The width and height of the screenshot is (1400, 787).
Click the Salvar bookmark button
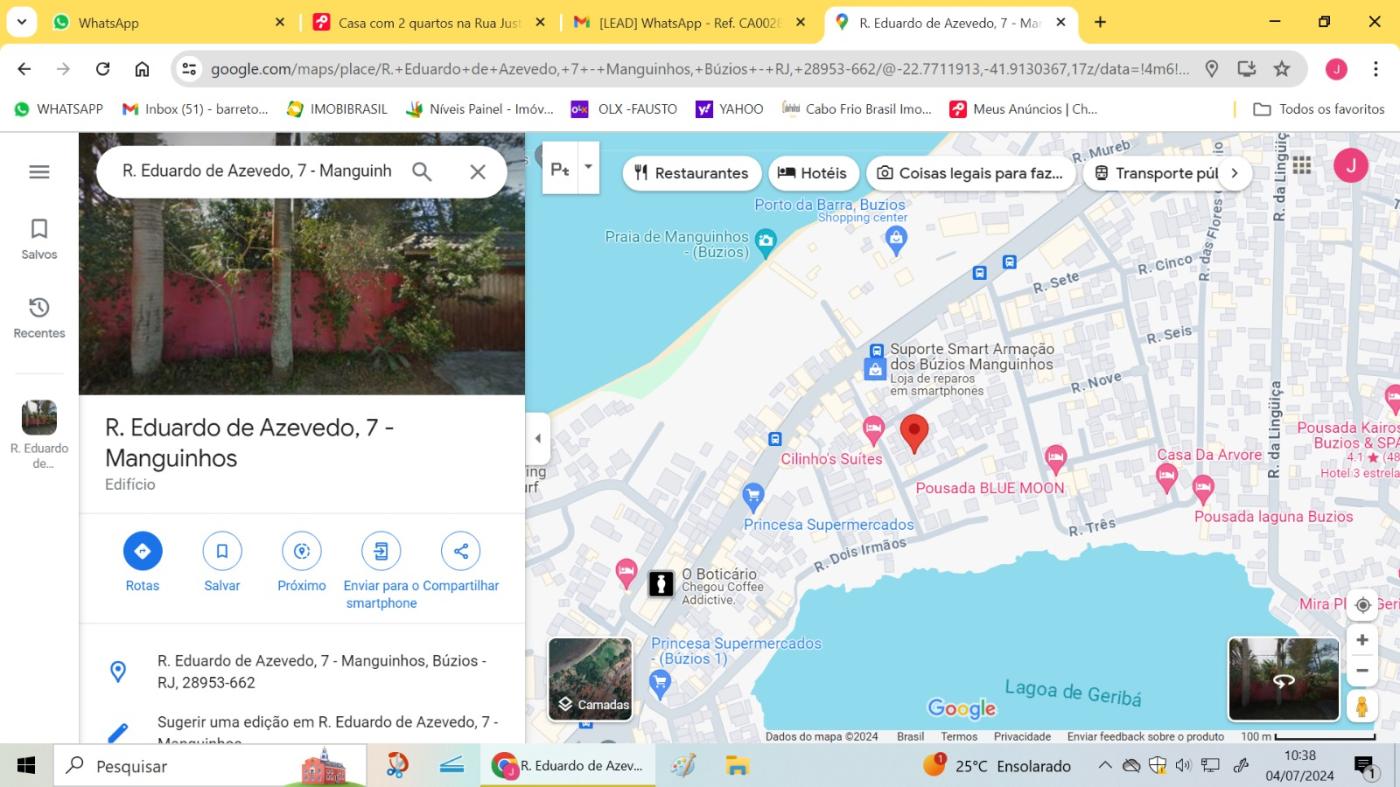coord(222,563)
